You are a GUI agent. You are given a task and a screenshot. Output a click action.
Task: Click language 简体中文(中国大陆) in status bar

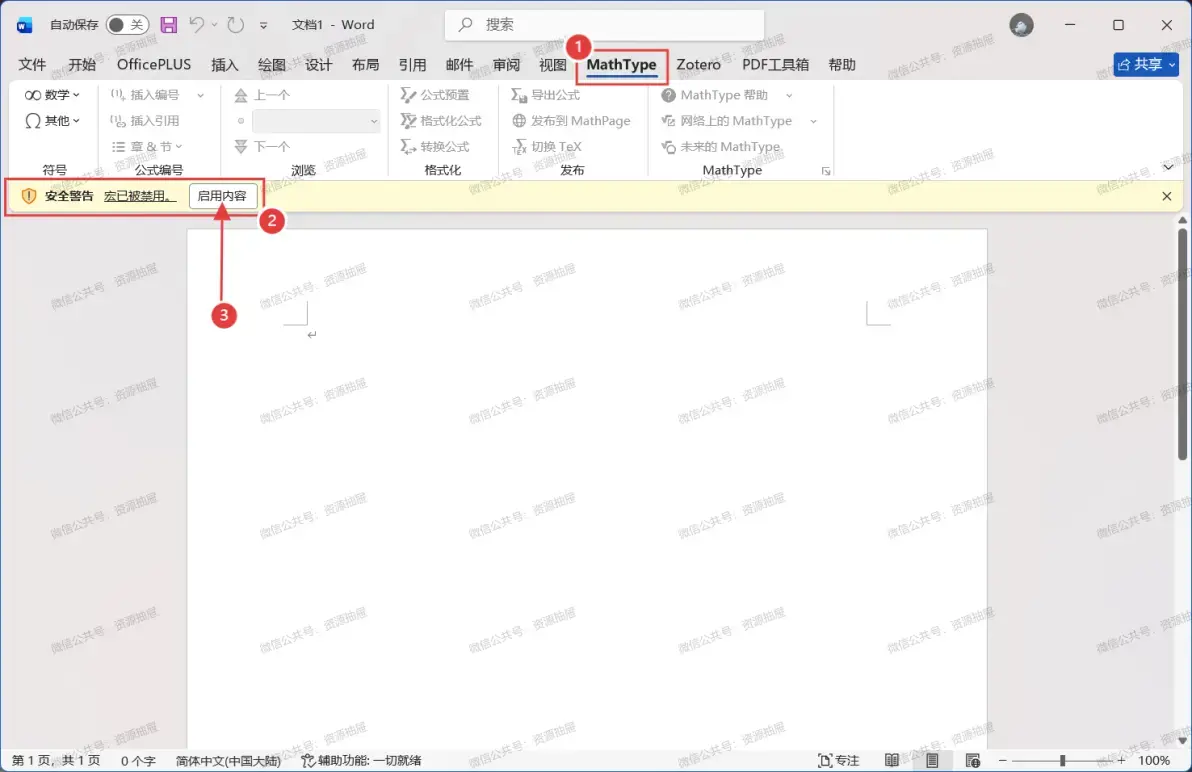228,760
